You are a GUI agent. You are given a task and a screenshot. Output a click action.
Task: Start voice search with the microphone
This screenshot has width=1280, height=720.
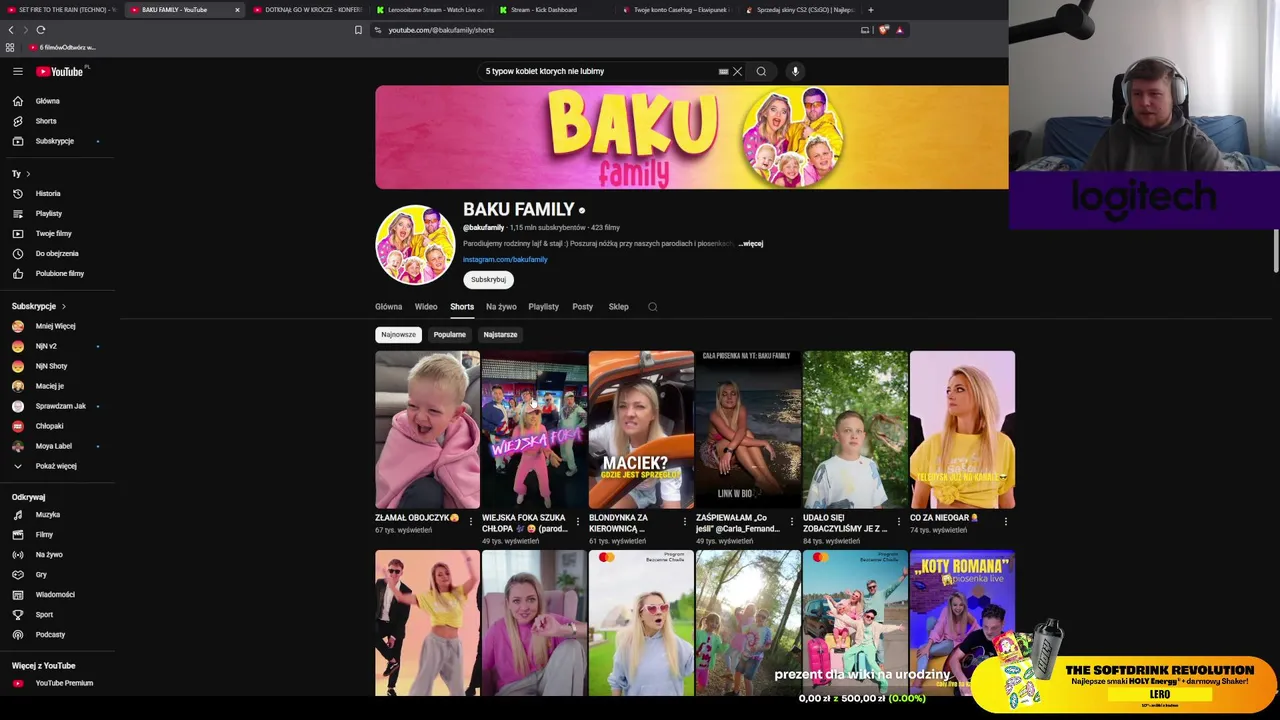click(x=795, y=71)
